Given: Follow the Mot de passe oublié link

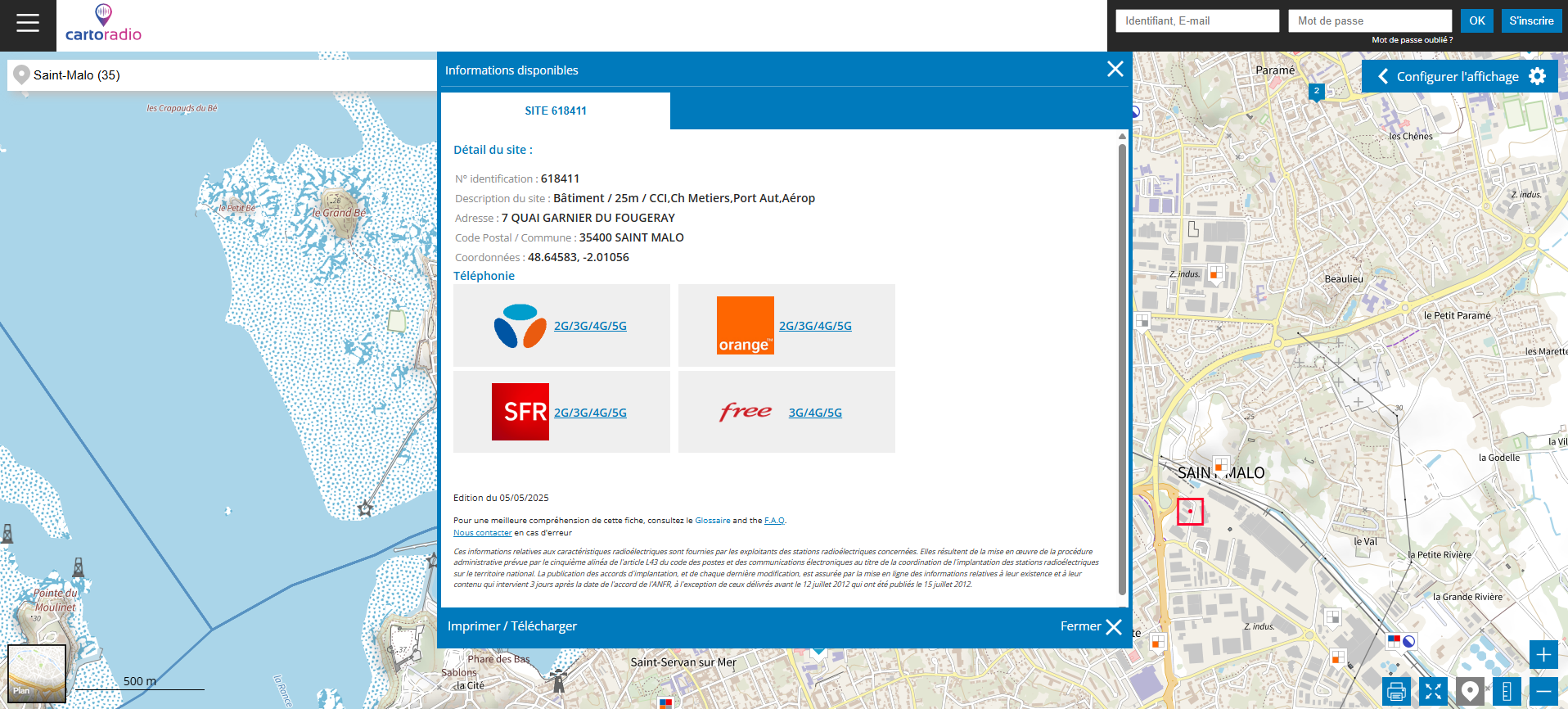Looking at the screenshot, I should coord(1413,39).
